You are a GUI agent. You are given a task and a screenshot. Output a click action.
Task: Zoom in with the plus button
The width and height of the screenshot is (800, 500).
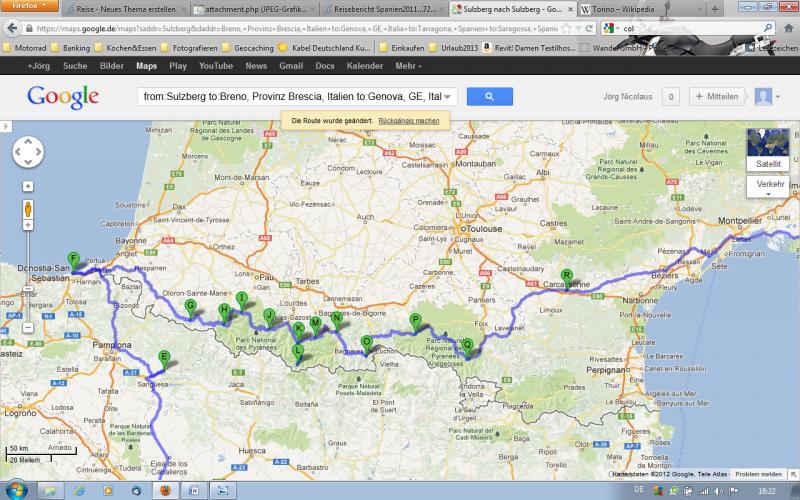click(x=28, y=225)
